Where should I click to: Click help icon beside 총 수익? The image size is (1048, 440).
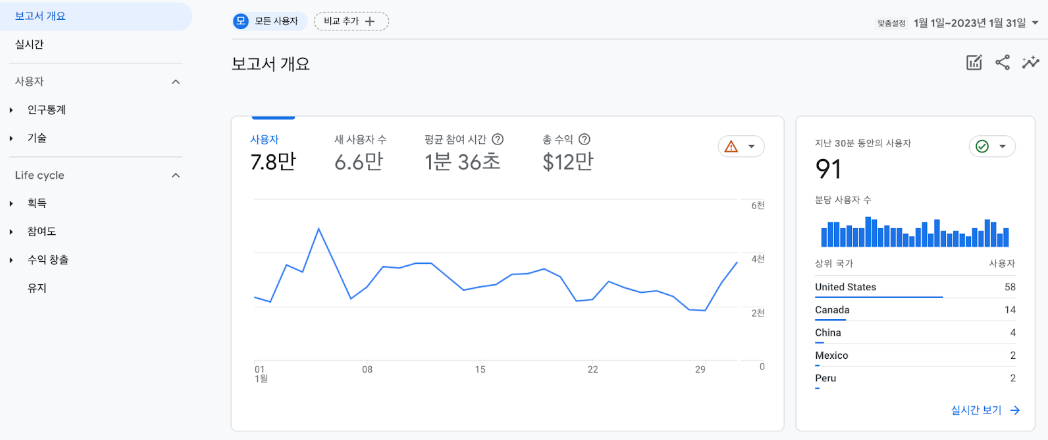coord(585,140)
